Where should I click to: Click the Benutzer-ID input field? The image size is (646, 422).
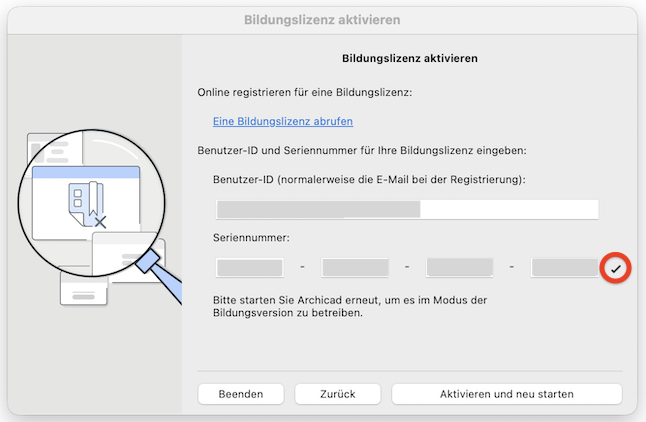point(407,209)
